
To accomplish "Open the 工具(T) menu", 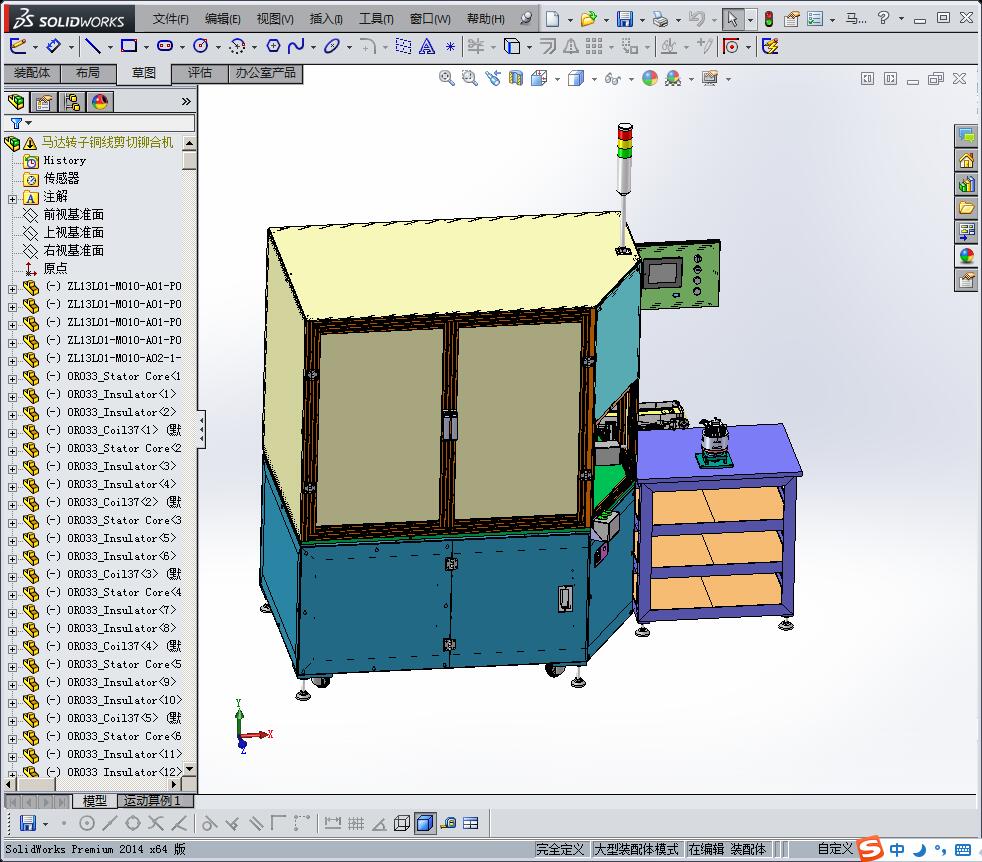I will click(376, 19).
